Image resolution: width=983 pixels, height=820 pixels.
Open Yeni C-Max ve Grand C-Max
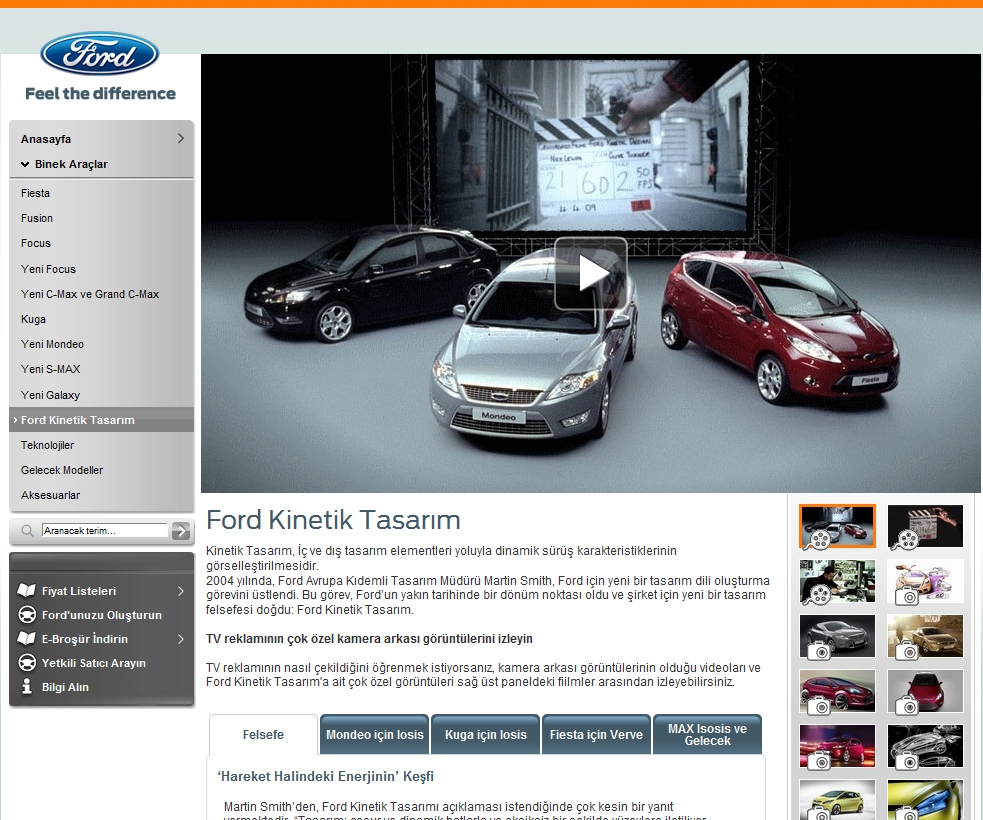pos(90,294)
